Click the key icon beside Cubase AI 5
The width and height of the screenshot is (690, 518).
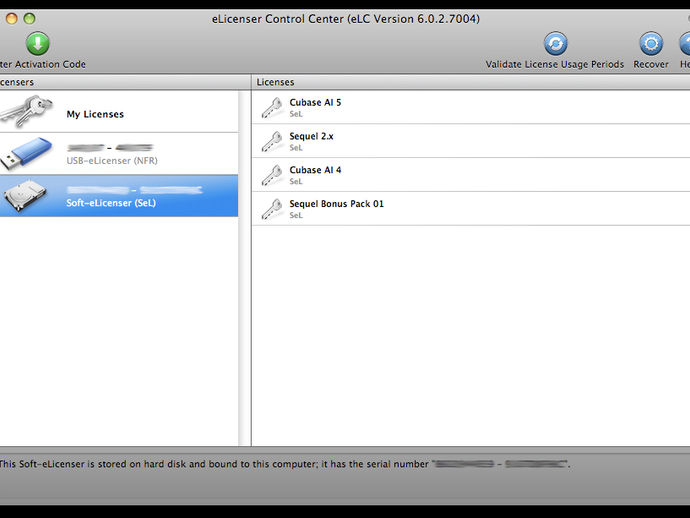click(x=272, y=108)
